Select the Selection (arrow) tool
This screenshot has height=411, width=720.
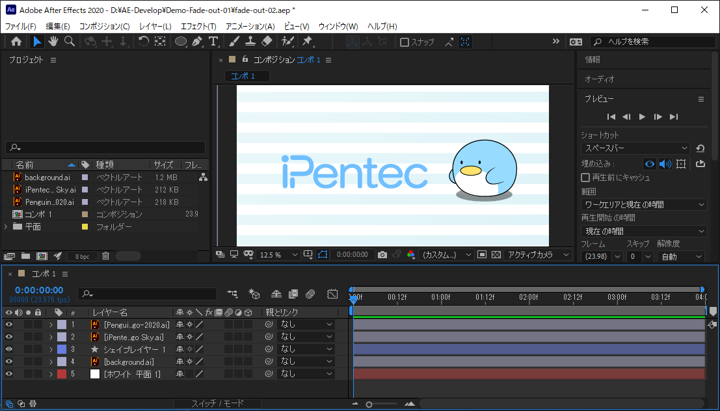[x=37, y=42]
